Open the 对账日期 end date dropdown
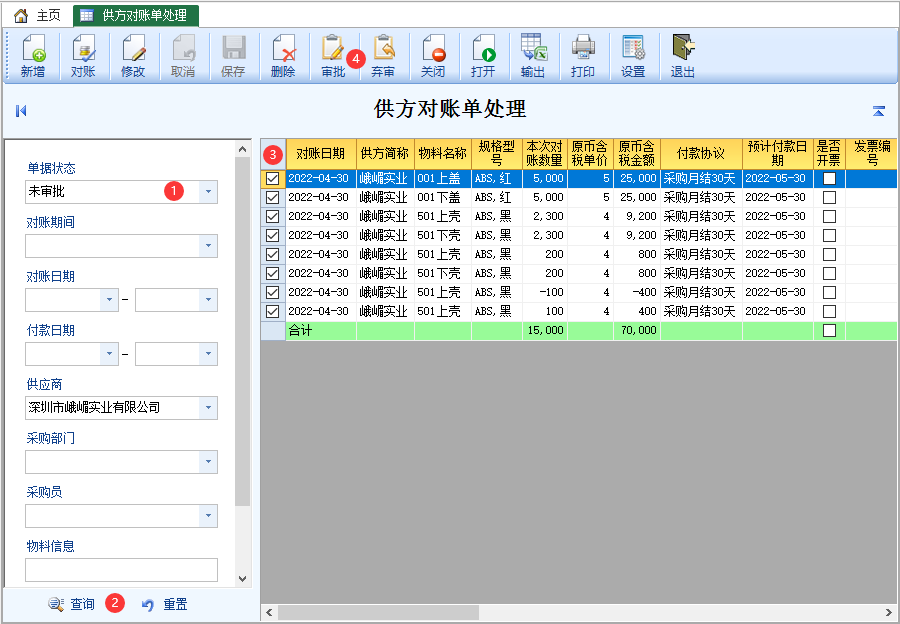The width and height of the screenshot is (900, 624). [208, 300]
